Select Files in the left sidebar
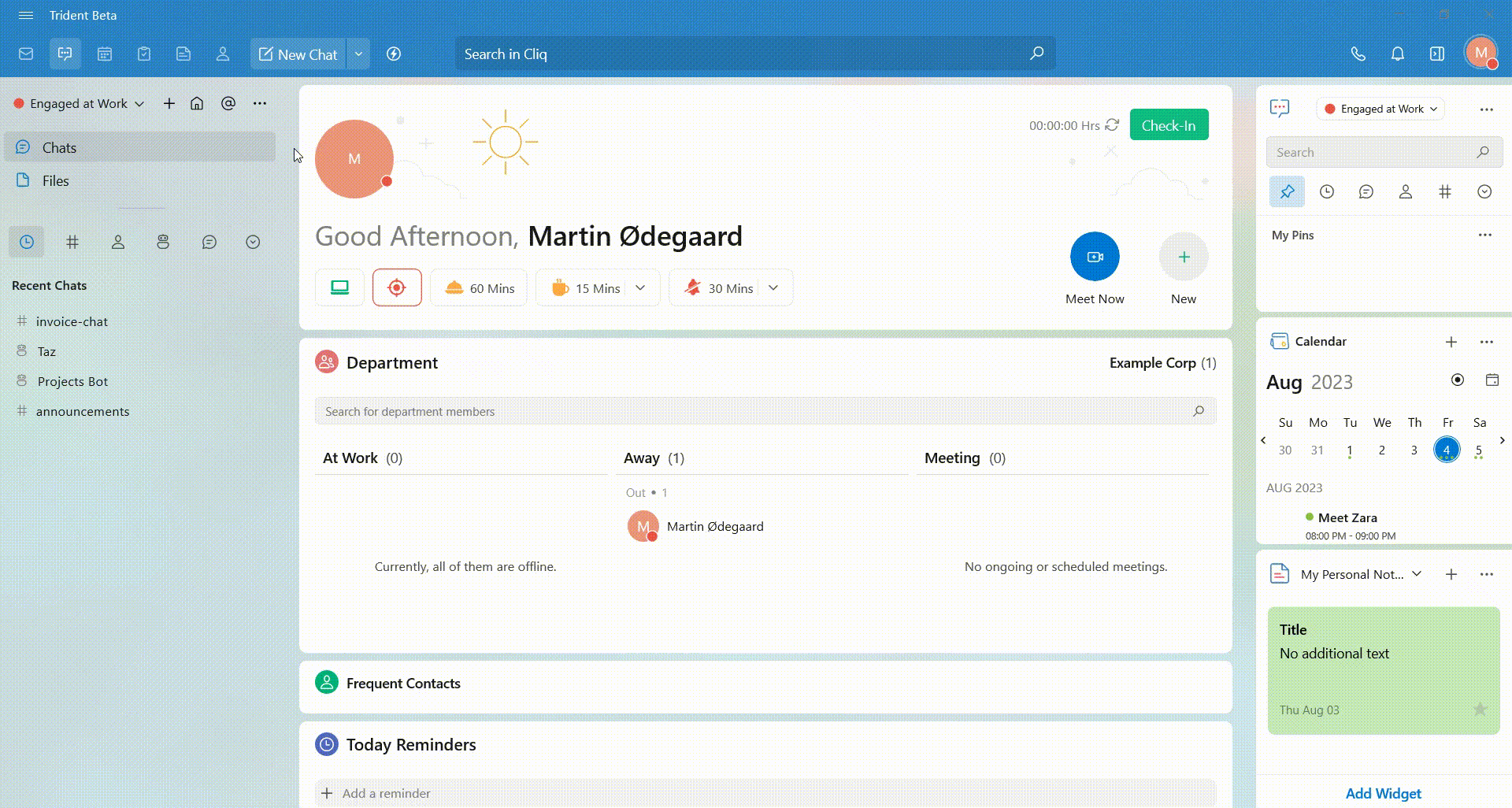This screenshot has width=1512, height=808. pyautogui.click(x=55, y=180)
